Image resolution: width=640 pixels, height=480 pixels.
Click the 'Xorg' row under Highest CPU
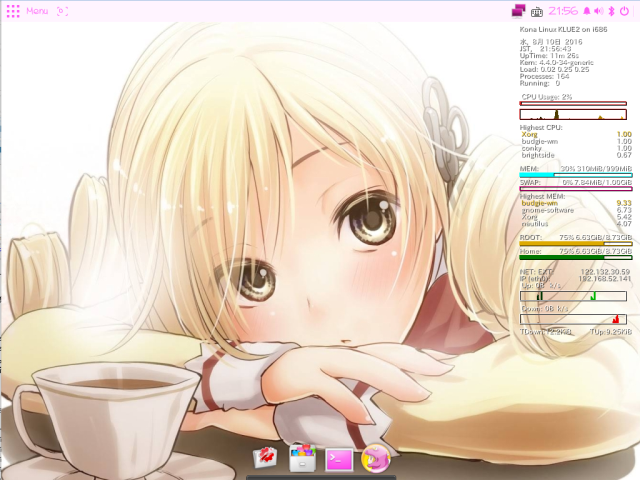click(576, 134)
